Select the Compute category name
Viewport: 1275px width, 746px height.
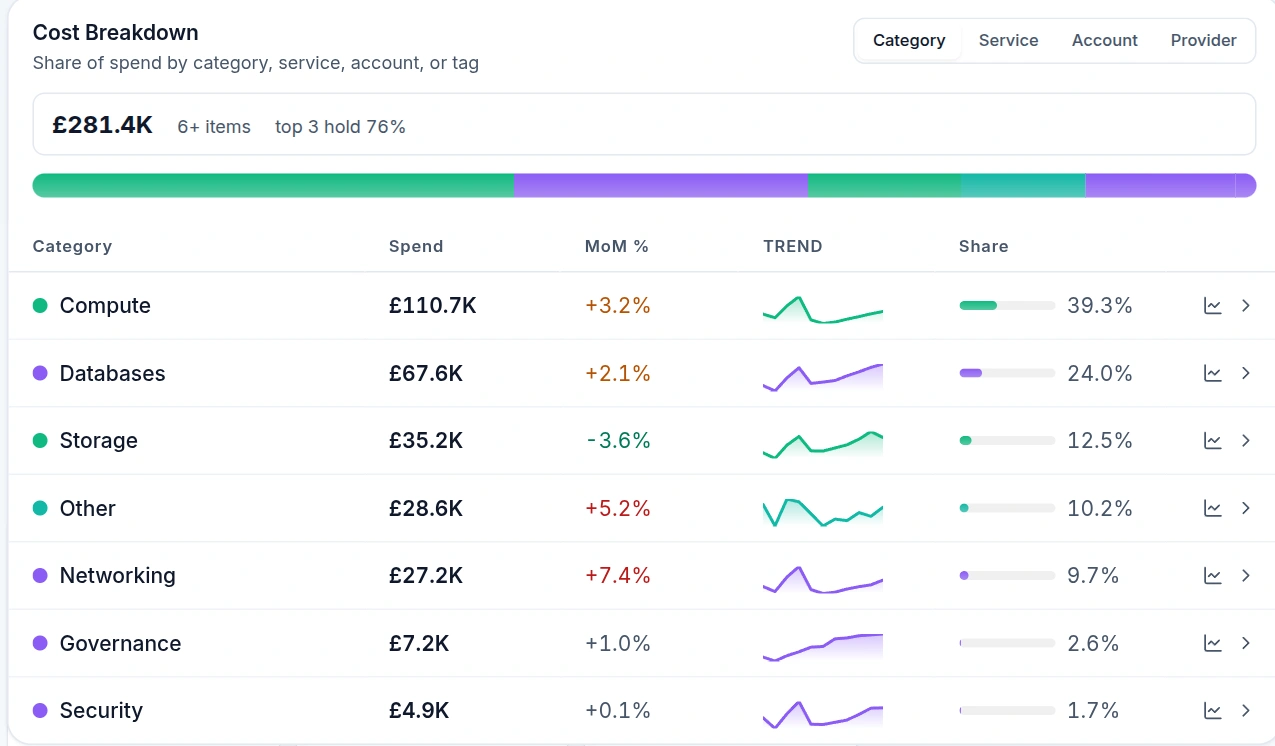pos(105,306)
